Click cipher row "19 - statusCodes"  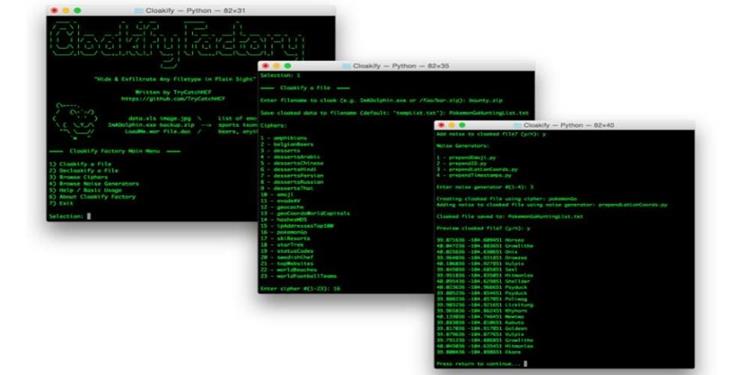(287, 251)
